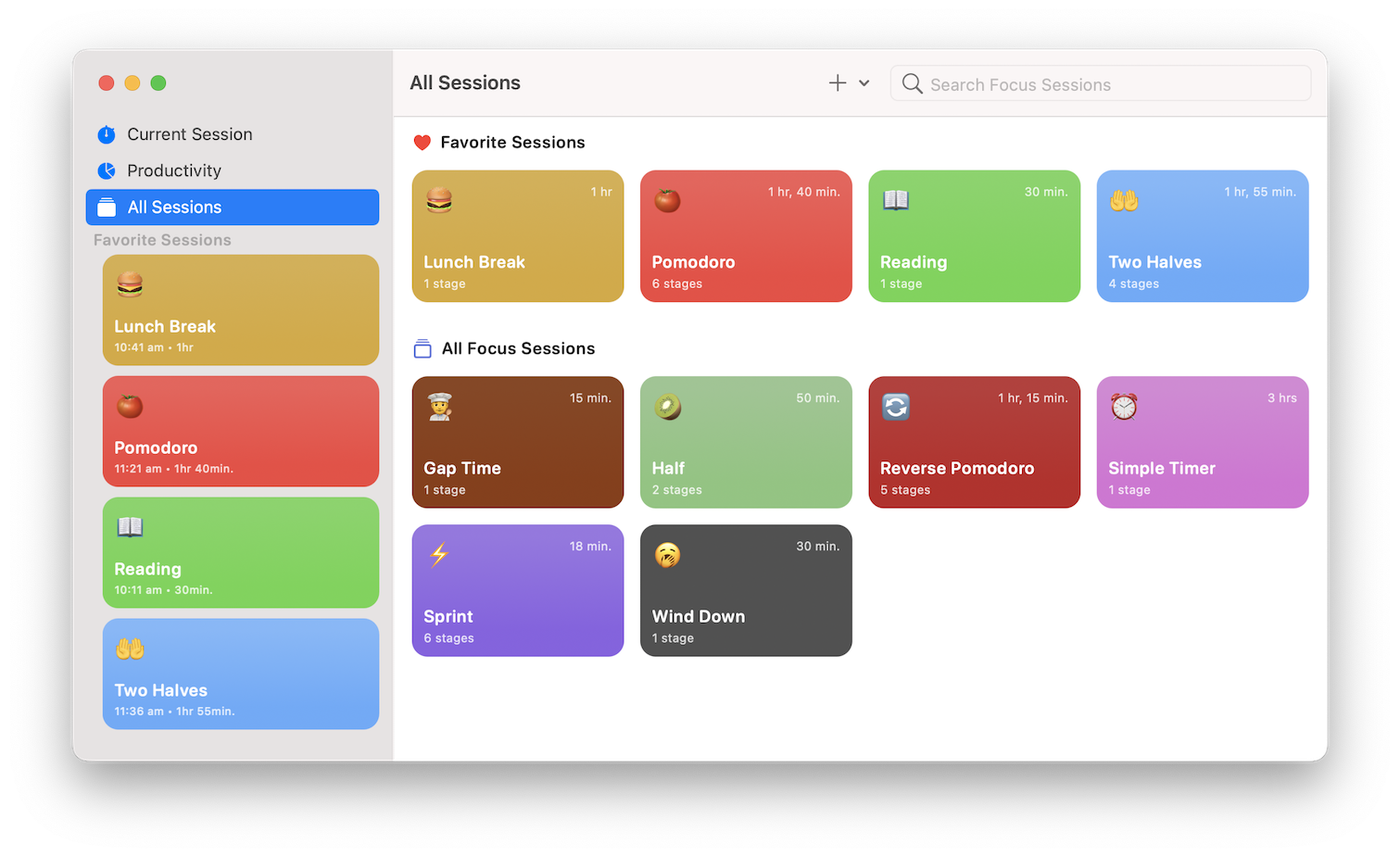
Task: Click the refresh arrows icon on Reverse Pomodoro
Action: (895, 406)
